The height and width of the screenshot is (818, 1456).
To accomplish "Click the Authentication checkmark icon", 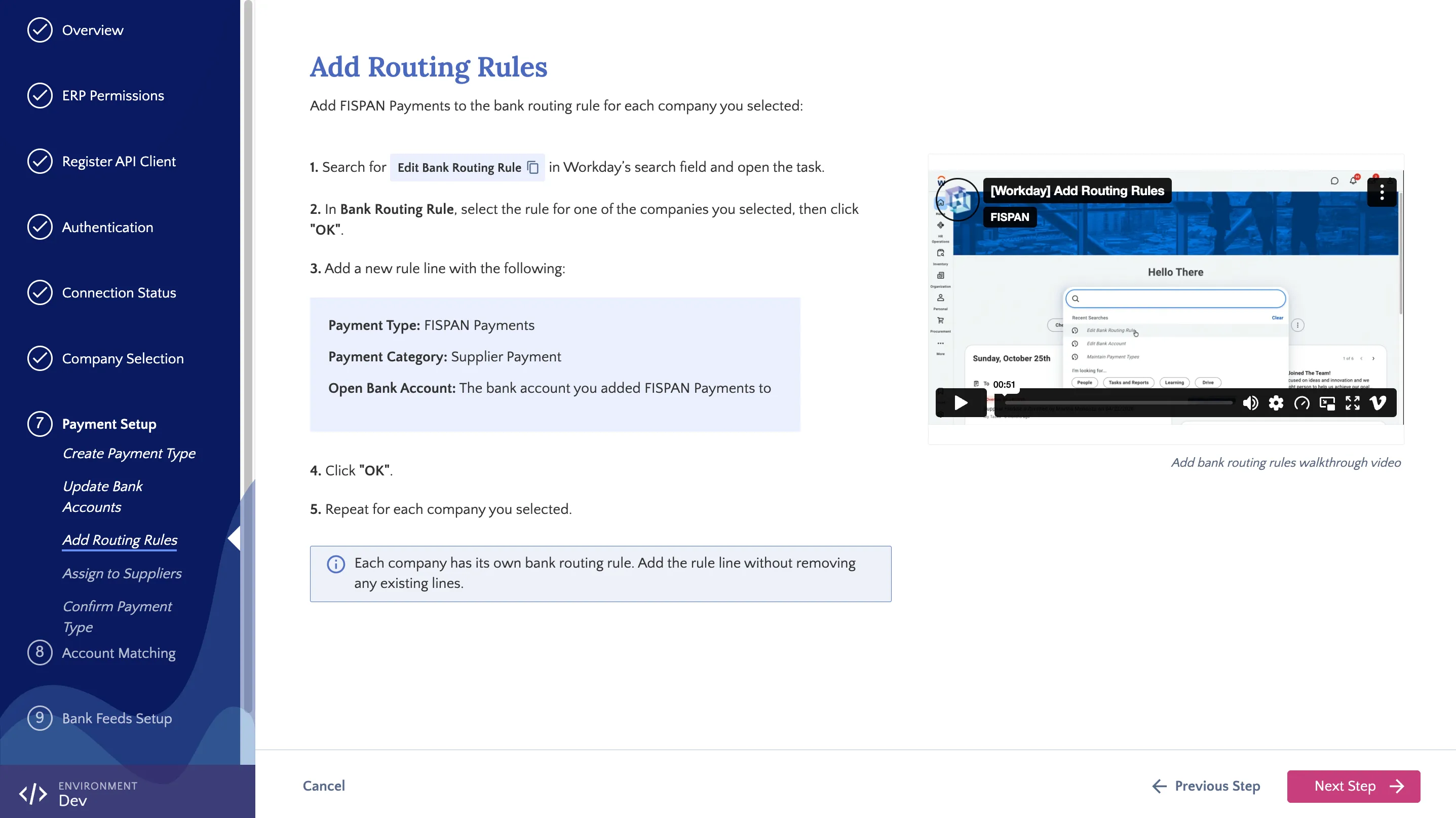I will coord(40,227).
